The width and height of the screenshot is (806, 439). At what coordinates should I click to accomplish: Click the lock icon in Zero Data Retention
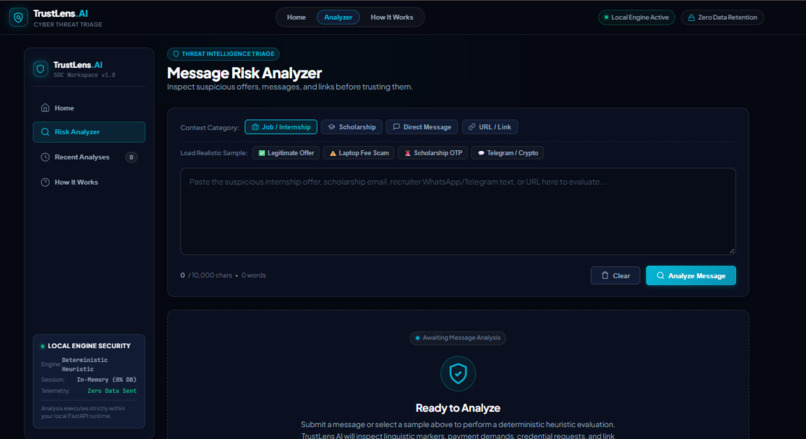(691, 17)
